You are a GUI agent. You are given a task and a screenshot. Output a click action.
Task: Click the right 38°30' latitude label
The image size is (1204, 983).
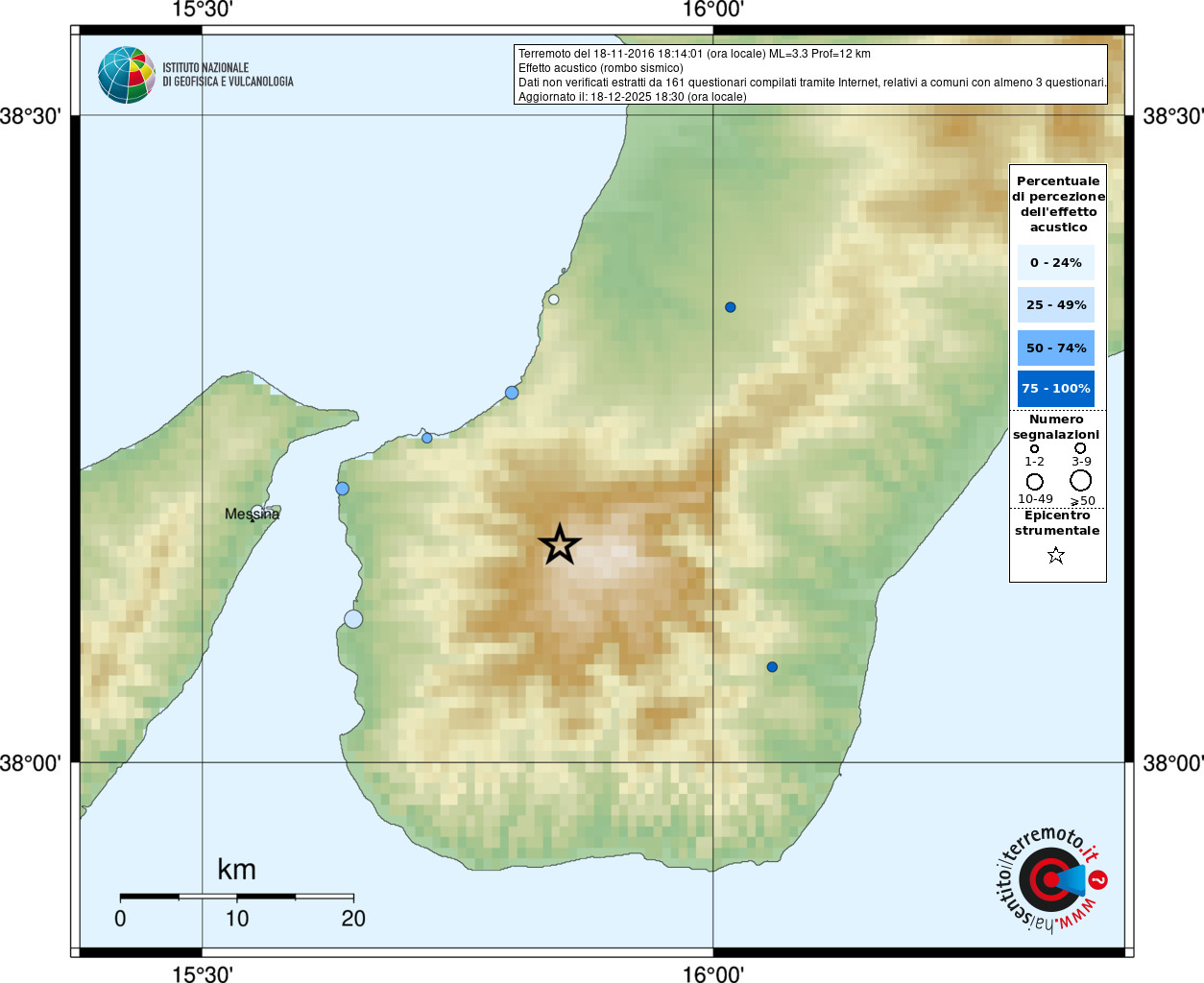[1172, 116]
